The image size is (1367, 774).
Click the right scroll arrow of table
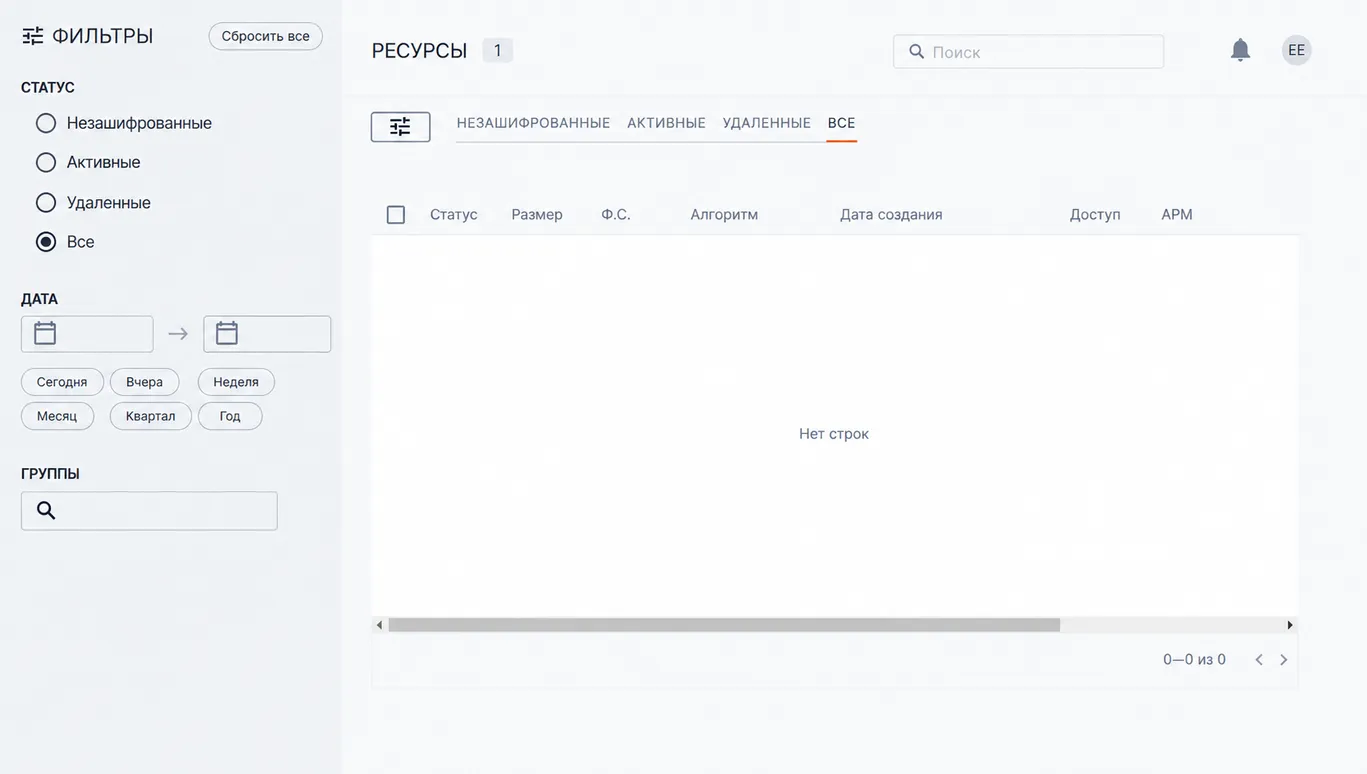1290,625
